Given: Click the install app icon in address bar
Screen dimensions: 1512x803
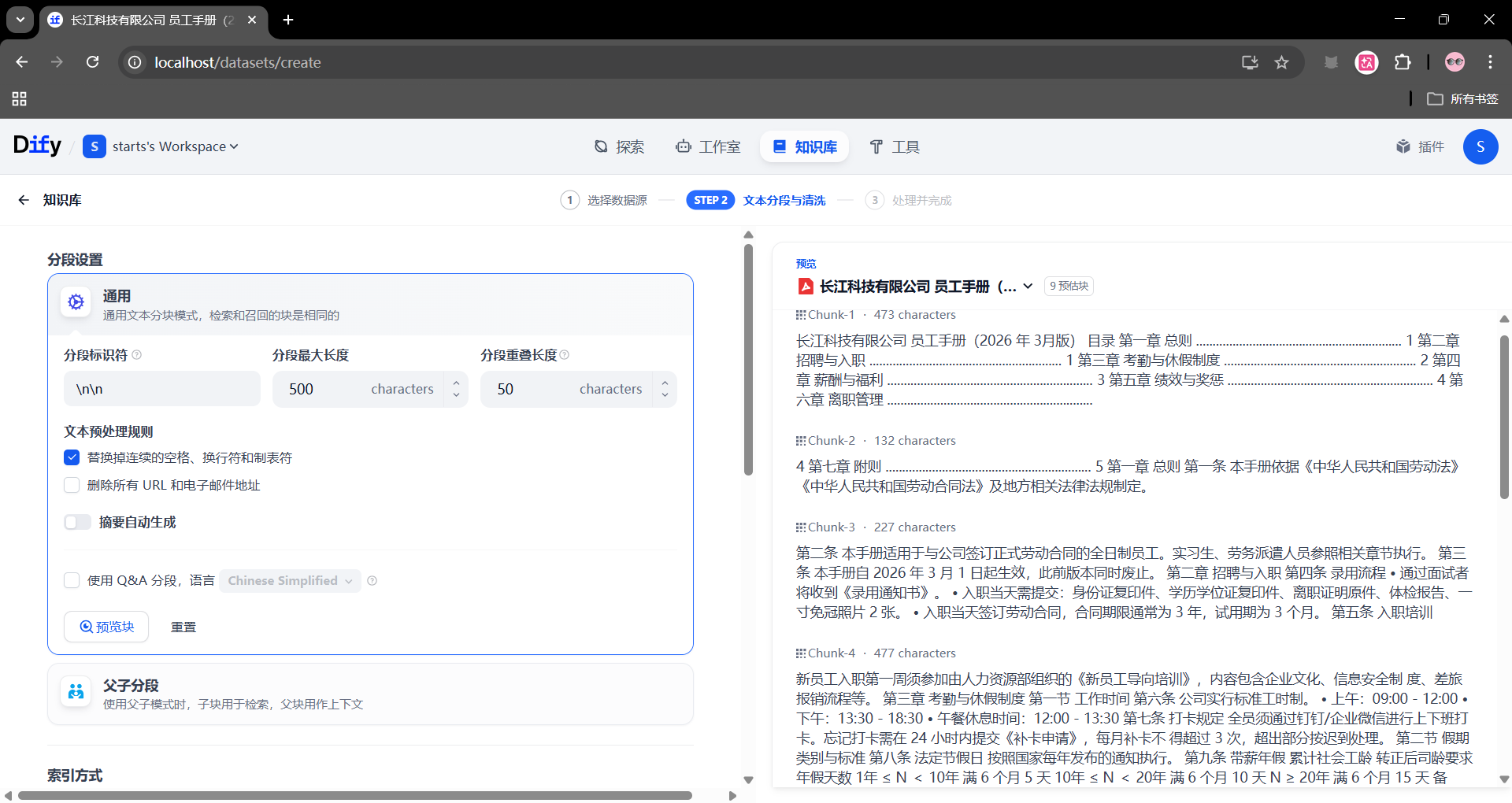Looking at the screenshot, I should [1249, 62].
